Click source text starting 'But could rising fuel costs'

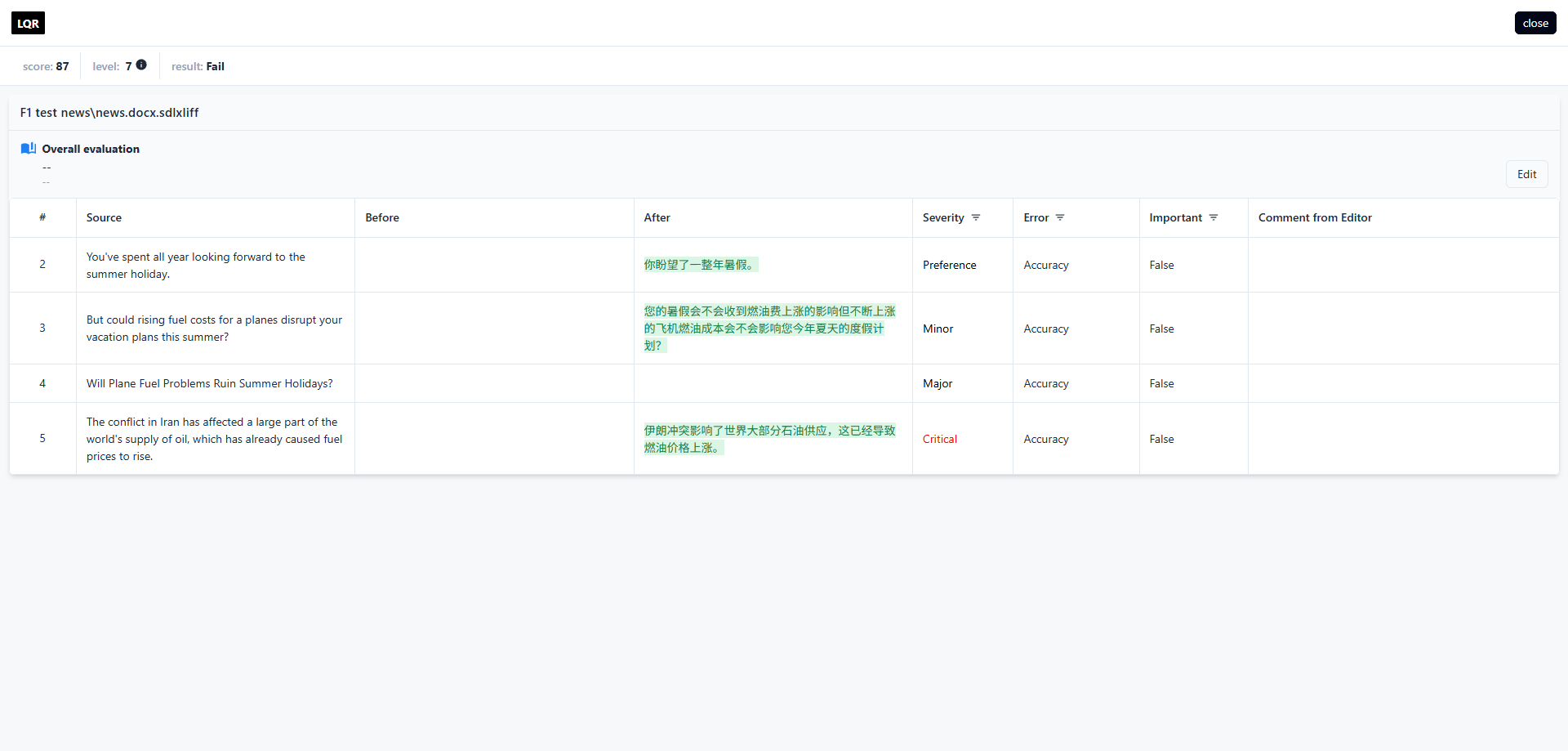[214, 329]
